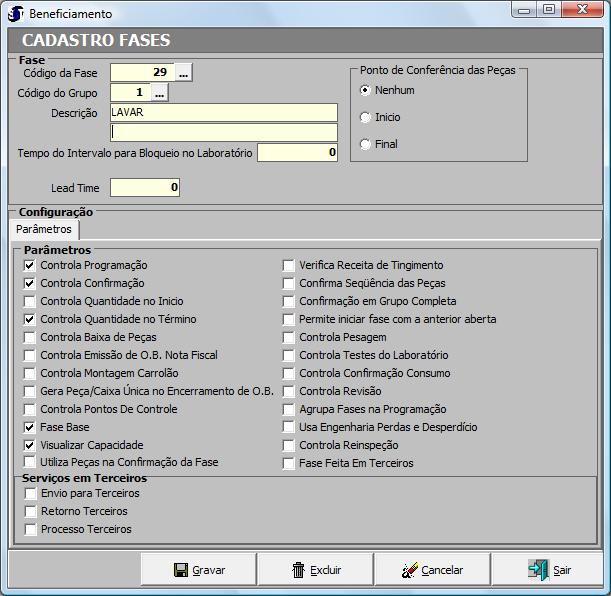
Task: Disable the Fase Base checkbox
Action: point(30,428)
